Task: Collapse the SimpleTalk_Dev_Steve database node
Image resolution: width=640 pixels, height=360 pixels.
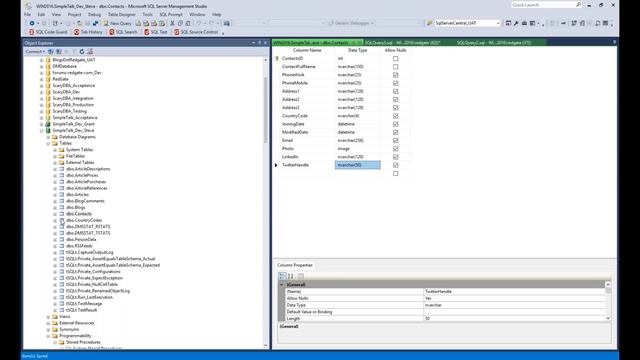Action: 42,131
